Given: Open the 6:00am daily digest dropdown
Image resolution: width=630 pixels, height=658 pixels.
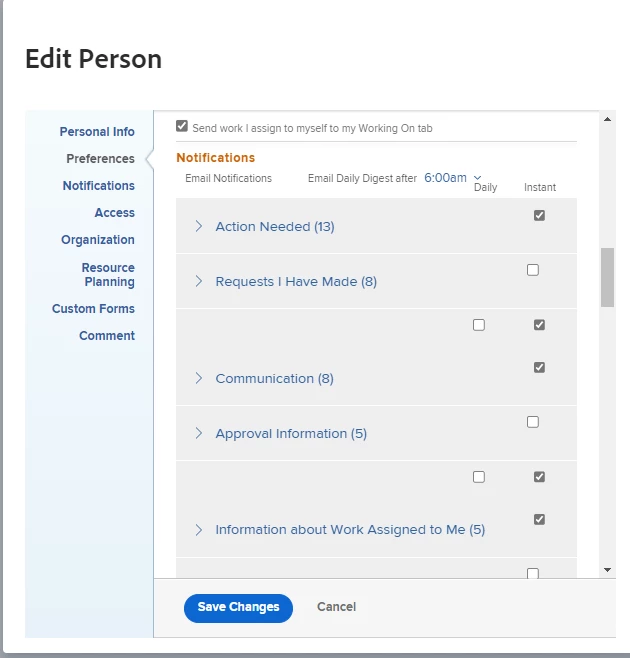Looking at the screenshot, I should [x=452, y=178].
